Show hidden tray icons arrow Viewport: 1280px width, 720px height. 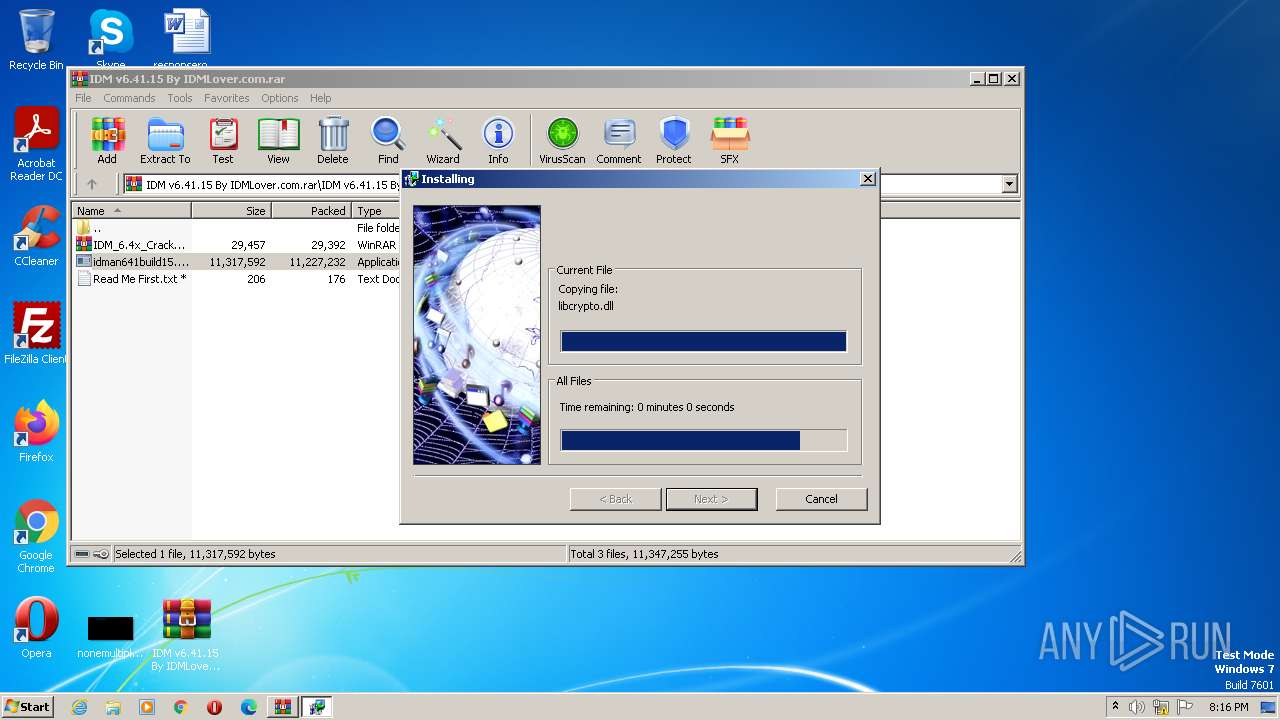pyautogui.click(x=1115, y=706)
